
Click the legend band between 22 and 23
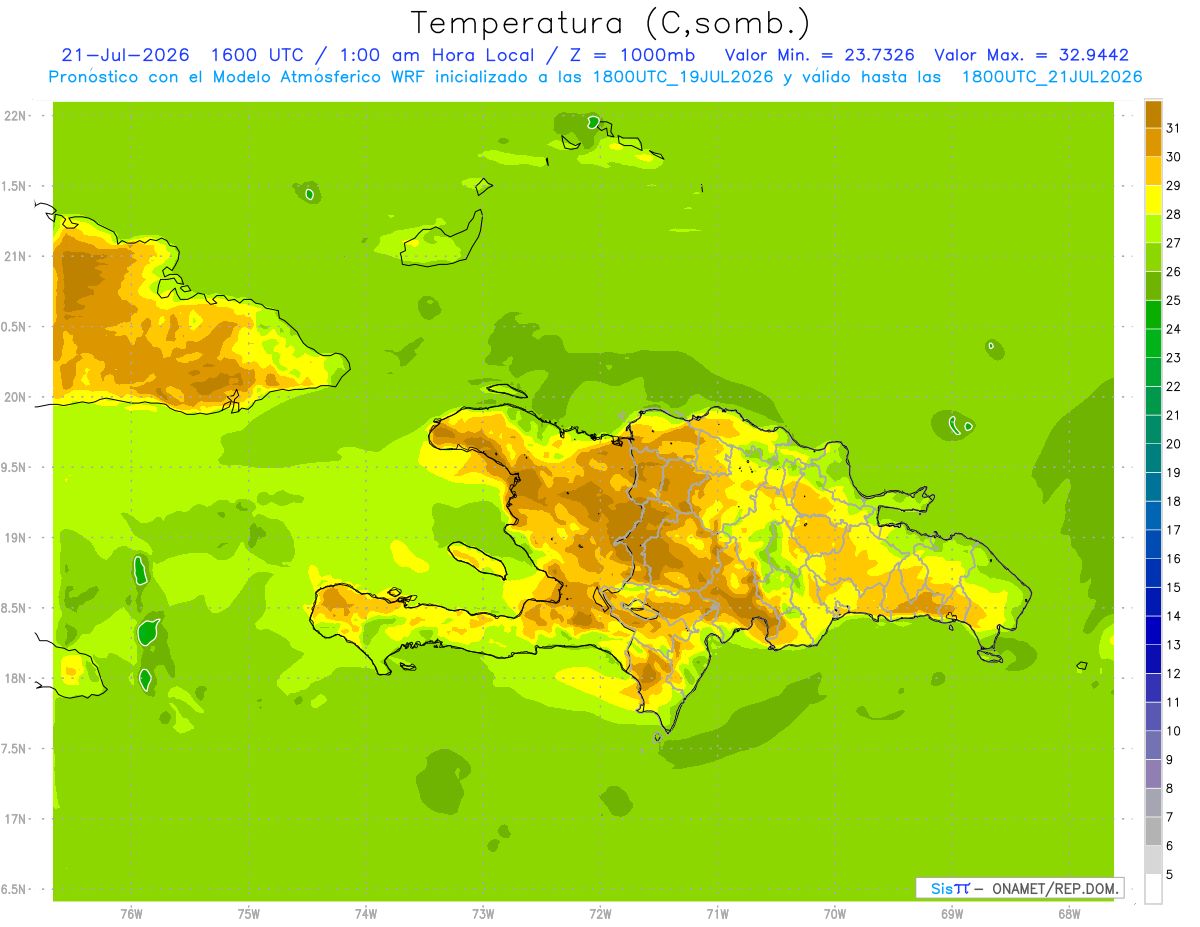tap(1153, 371)
